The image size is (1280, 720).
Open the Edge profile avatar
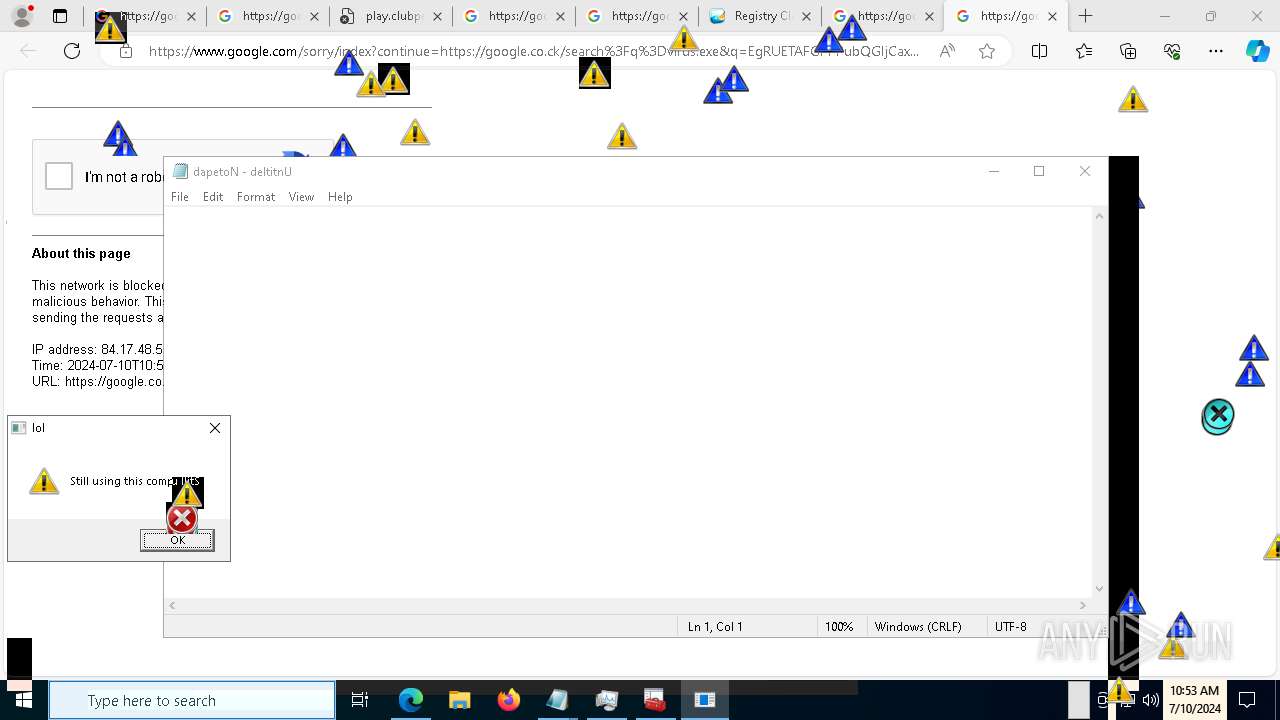22,16
